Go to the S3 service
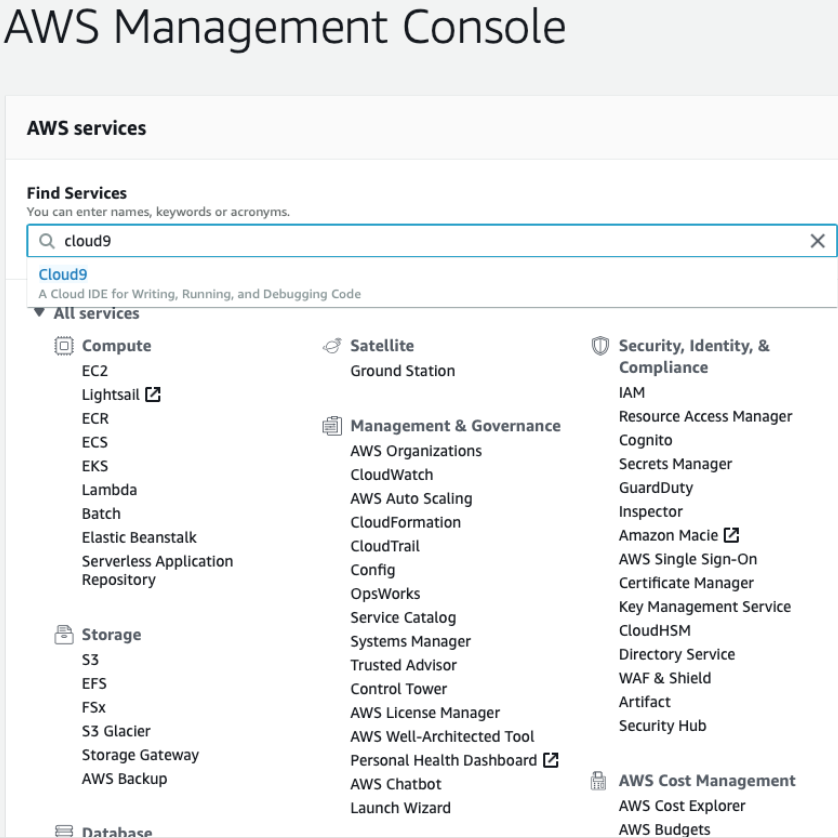Image resolution: width=838 pixels, height=838 pixels. [x=90, y=660]
